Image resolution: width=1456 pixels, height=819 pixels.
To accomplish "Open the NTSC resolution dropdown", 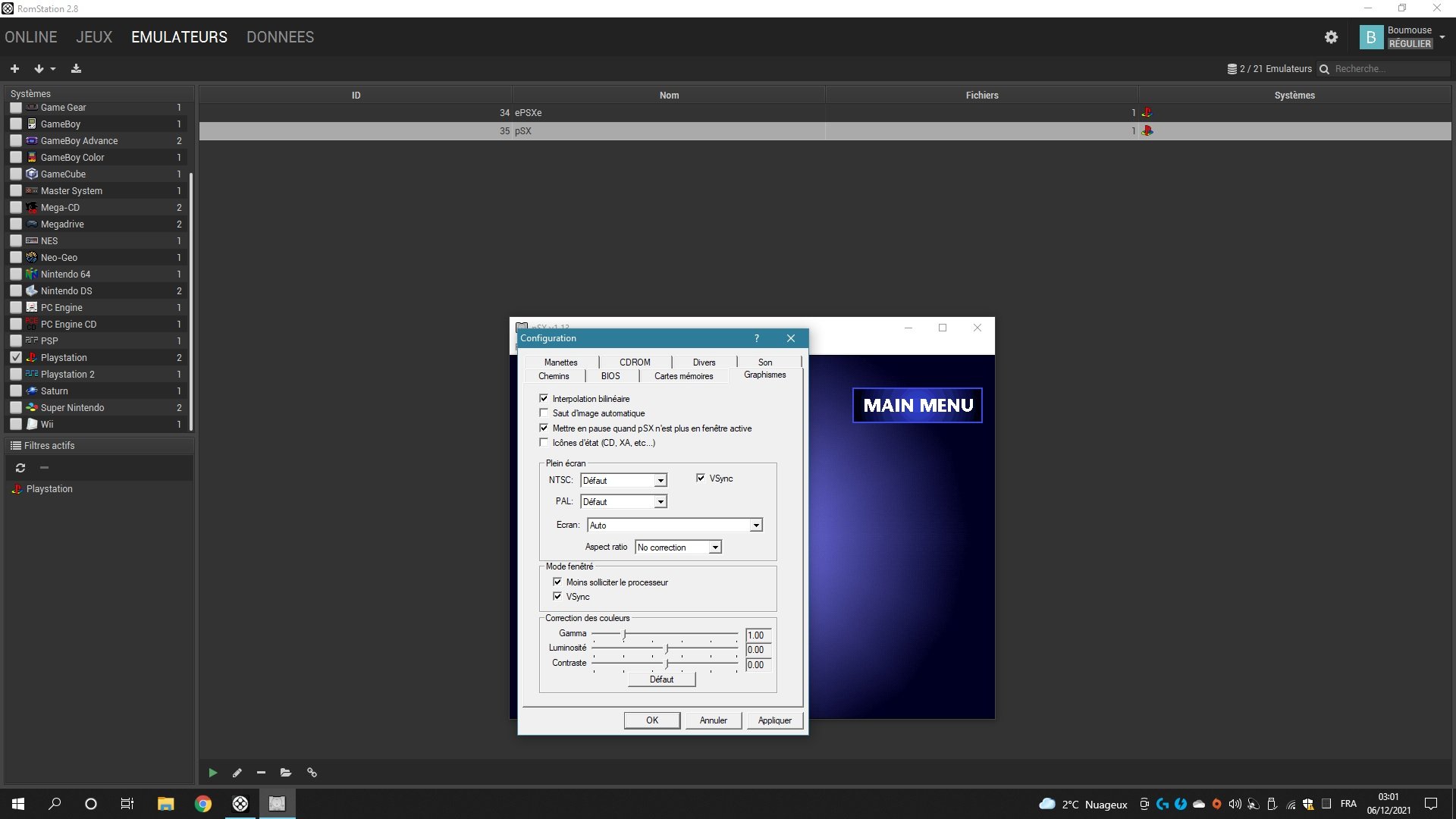I will [661, 481].
